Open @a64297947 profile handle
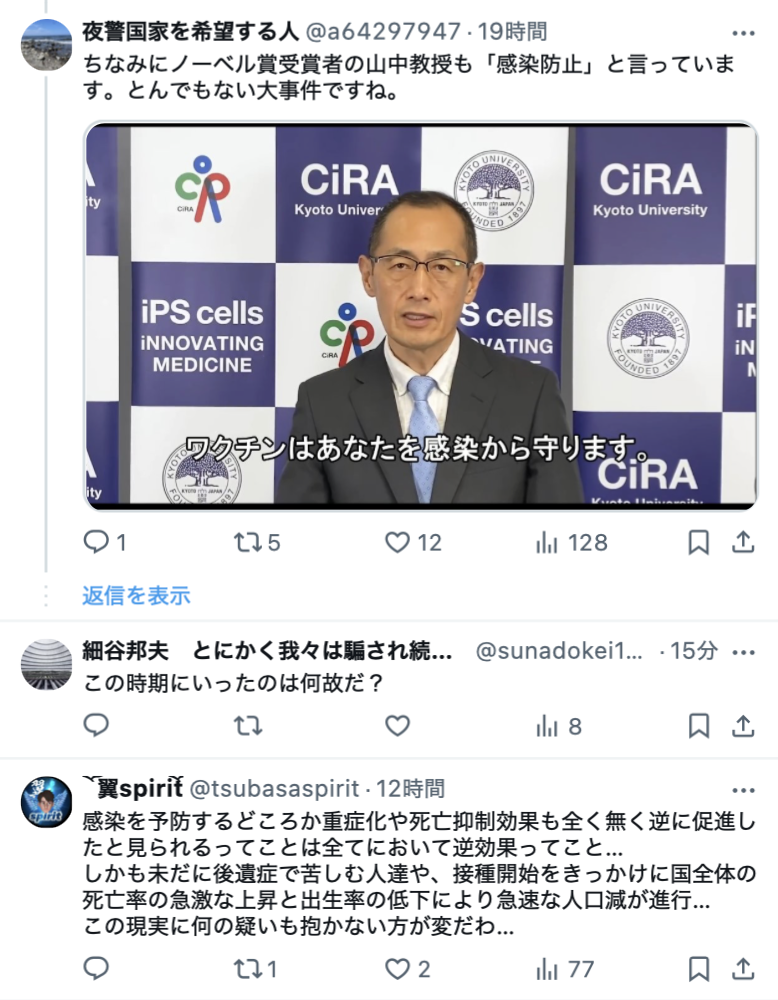 click(383, 31)
